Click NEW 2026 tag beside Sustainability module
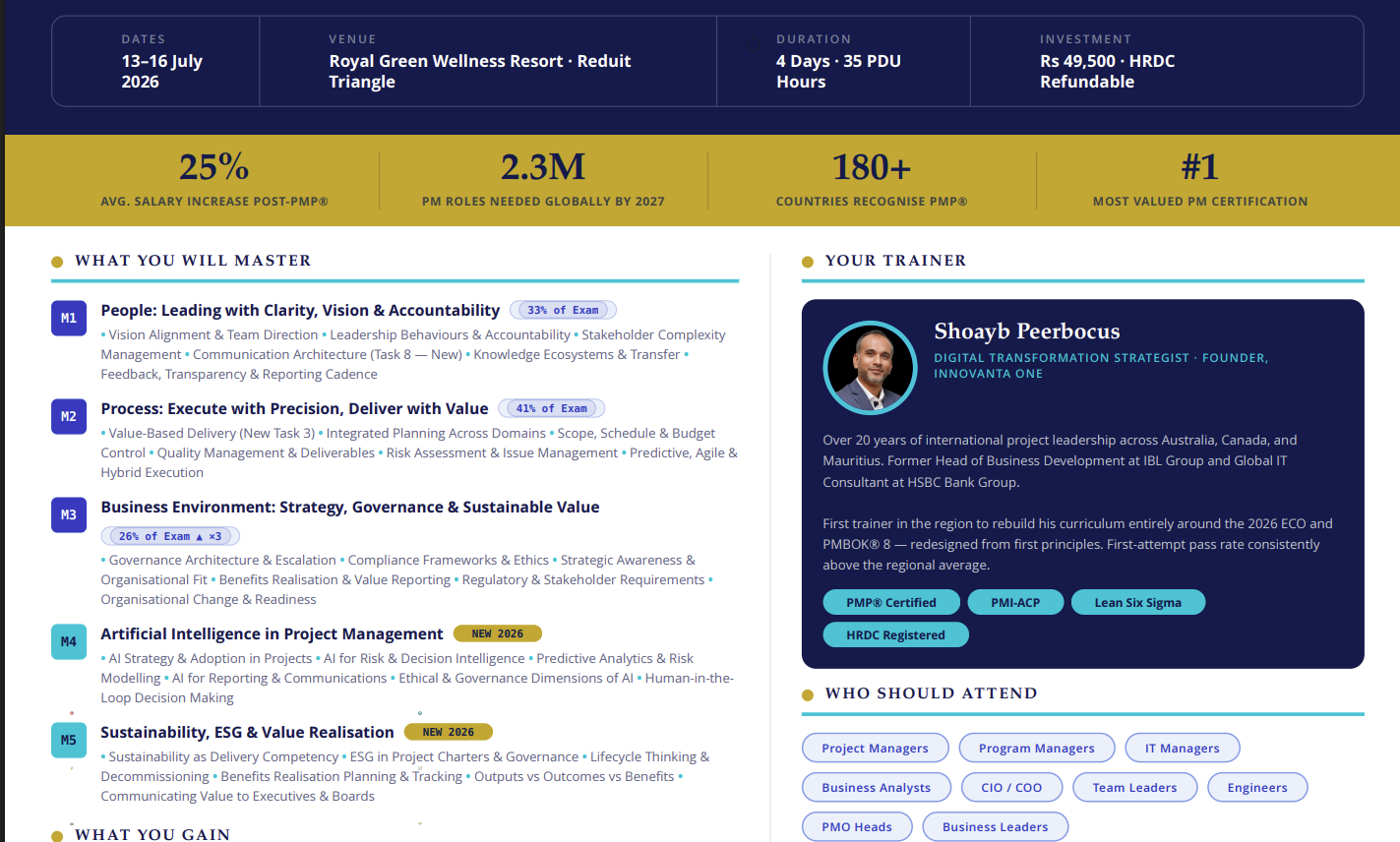1400x842 pixels. click(x=449, y=732)
